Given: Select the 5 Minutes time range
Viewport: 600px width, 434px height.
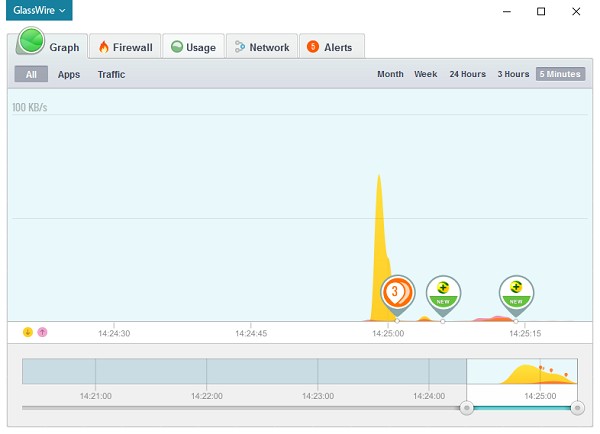Looking at the screenshot, I should coord(560,74).
